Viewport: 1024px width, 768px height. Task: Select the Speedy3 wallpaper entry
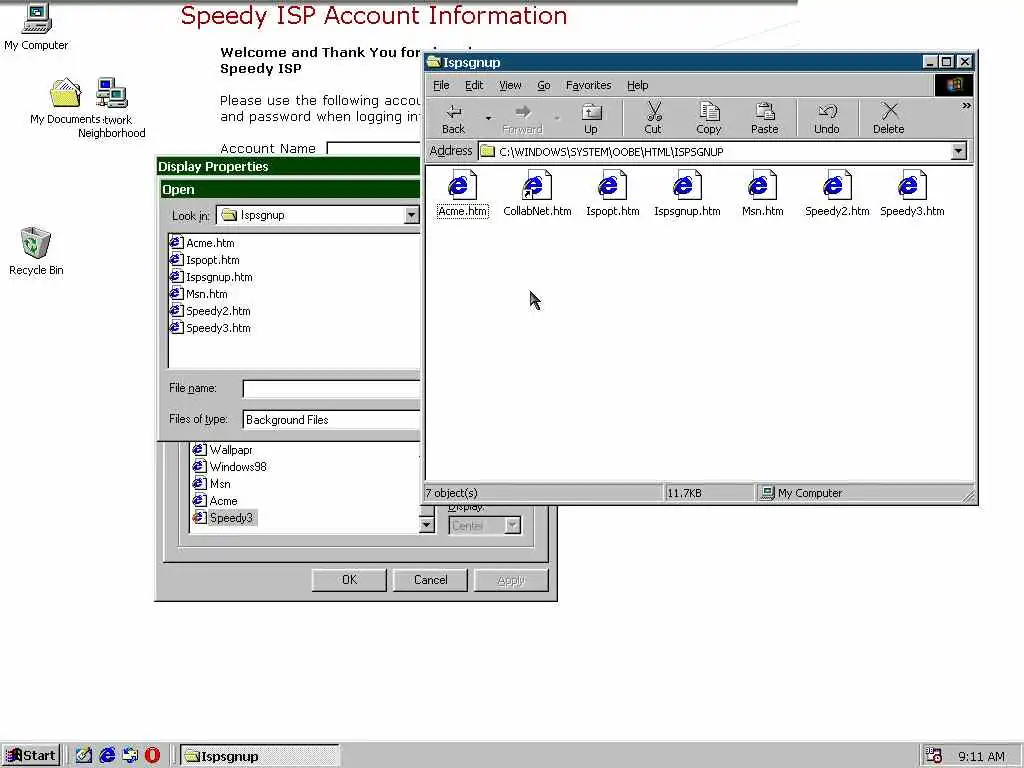(224, 518)
